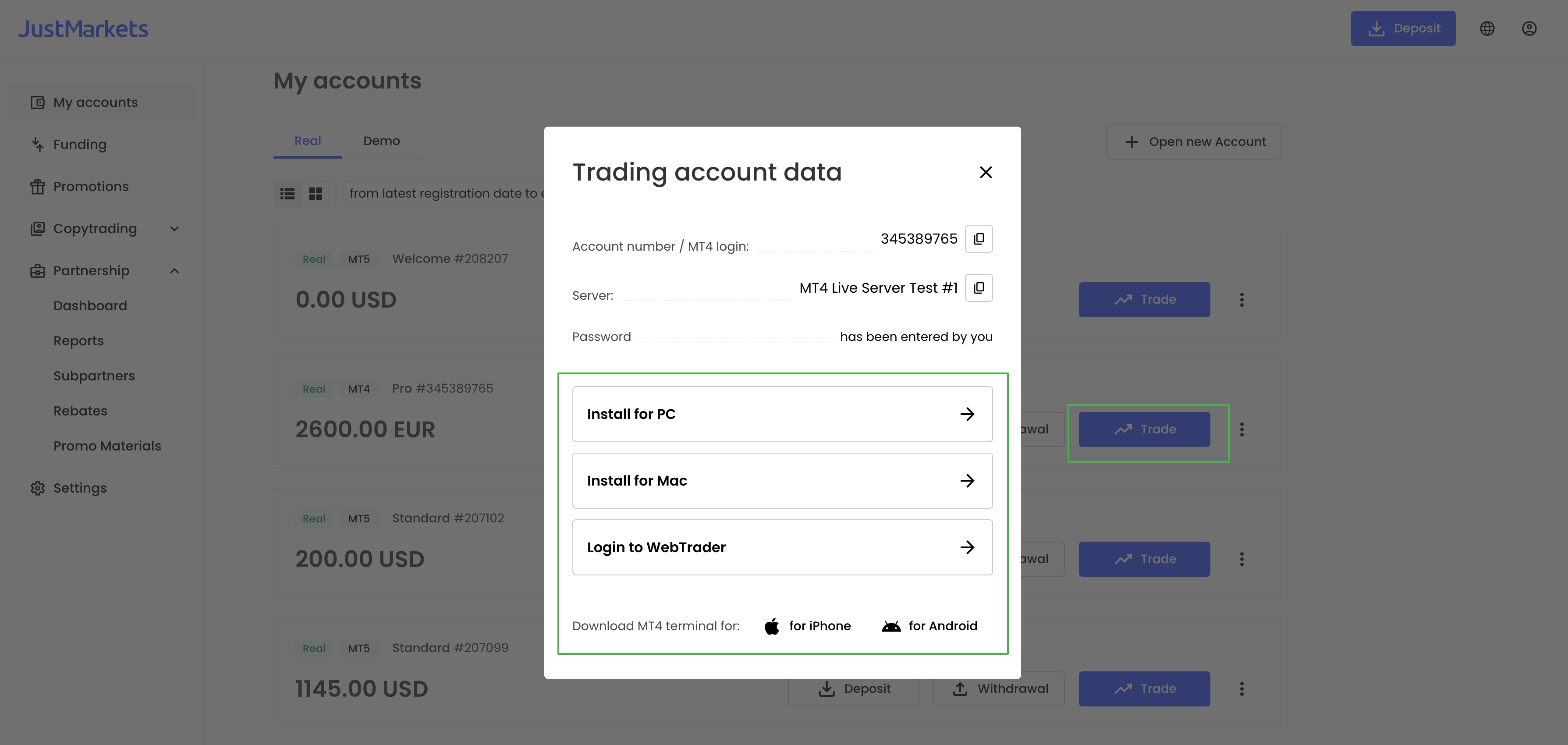1568x745 pixels.
Task: Open Pro account three-dot menu
Action: (x=1241, y=430)
